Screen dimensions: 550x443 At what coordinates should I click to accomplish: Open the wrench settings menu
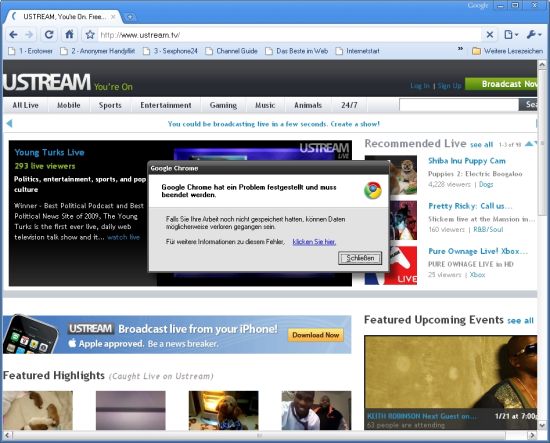coord(534,34)
